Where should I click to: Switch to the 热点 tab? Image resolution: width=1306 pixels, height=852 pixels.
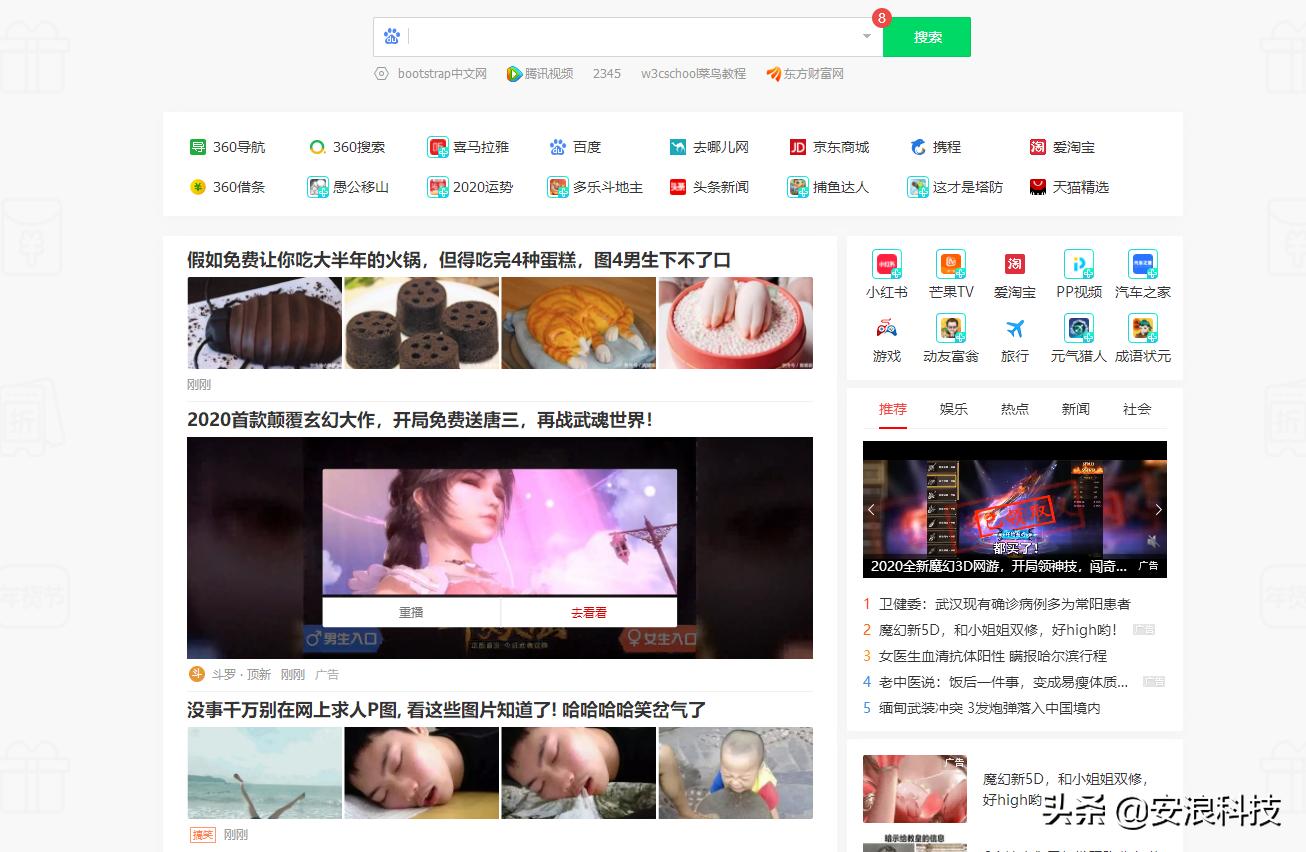[x=1014, y=408]
